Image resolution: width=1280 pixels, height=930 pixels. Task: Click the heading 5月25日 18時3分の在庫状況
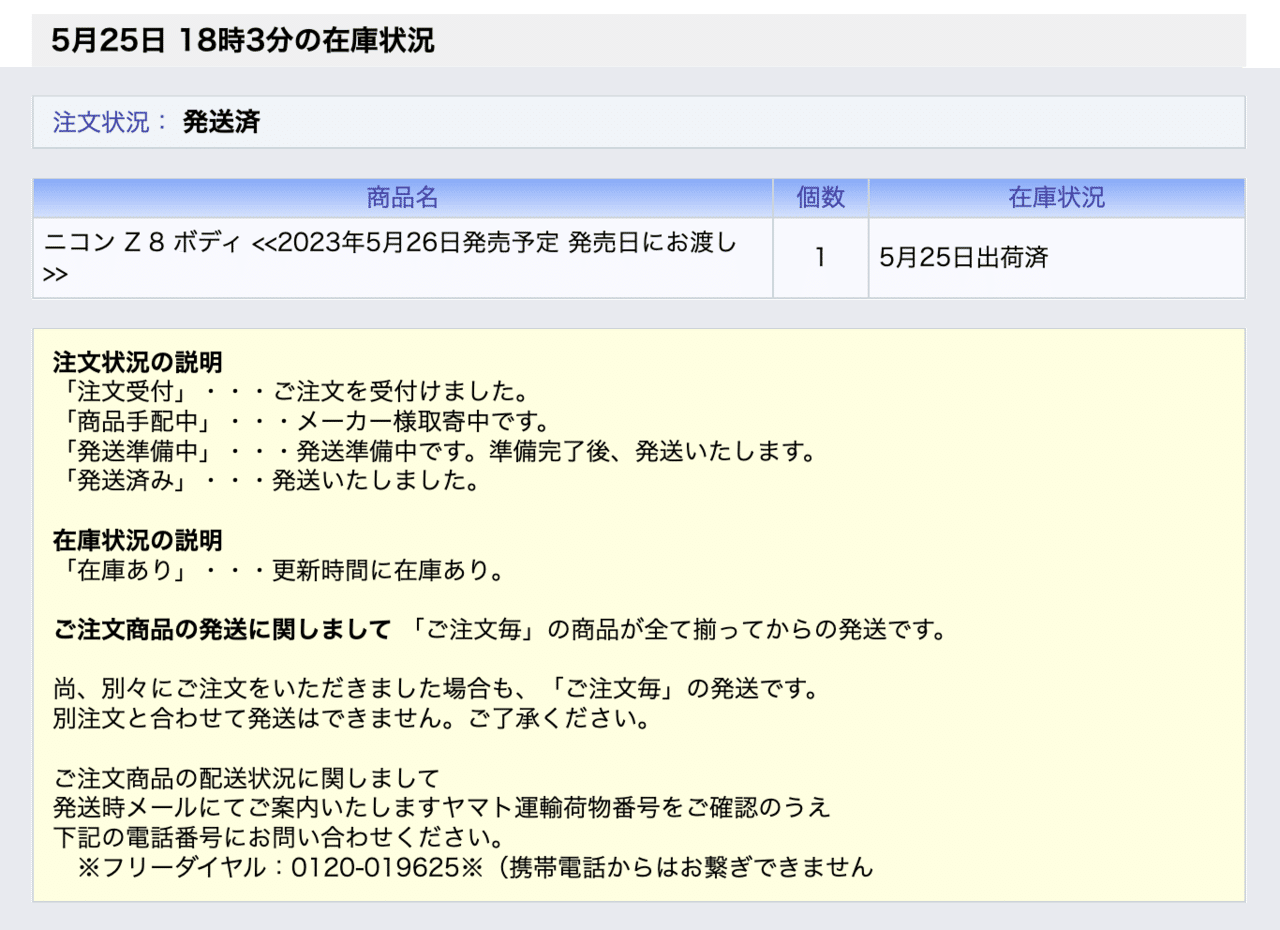click(243, 41)
